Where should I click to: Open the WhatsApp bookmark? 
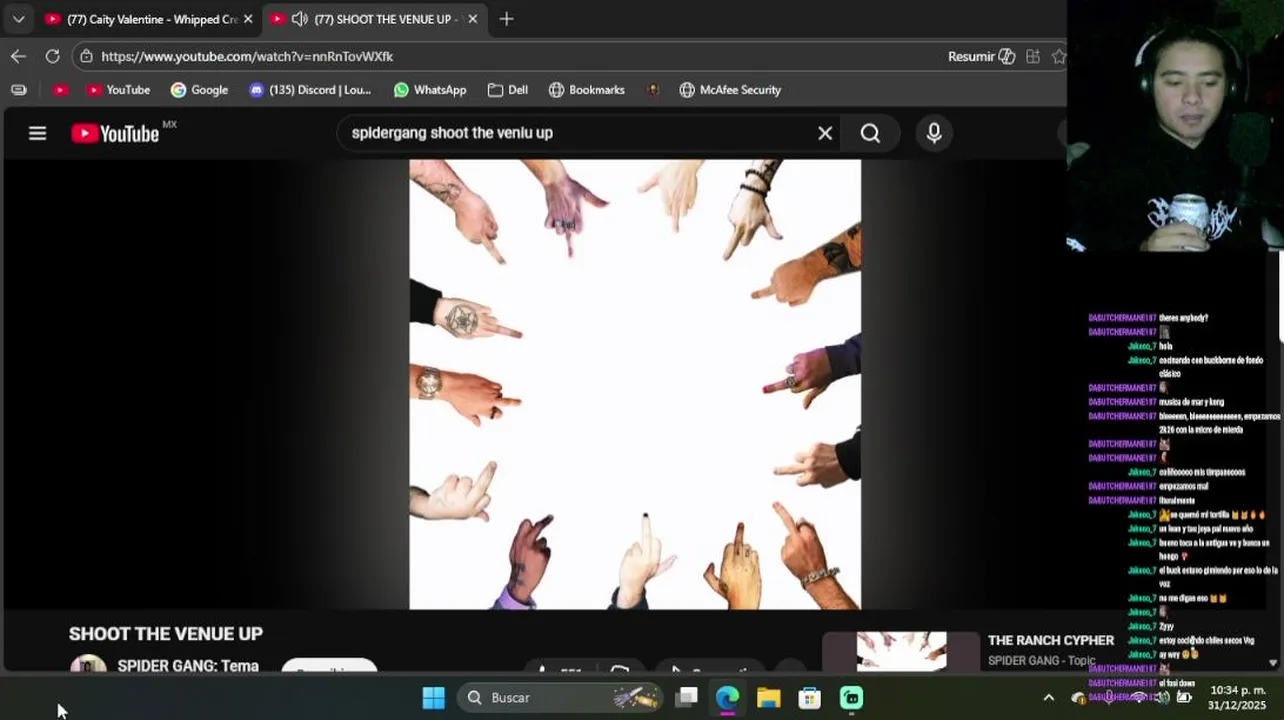click(x=430, y=90)
